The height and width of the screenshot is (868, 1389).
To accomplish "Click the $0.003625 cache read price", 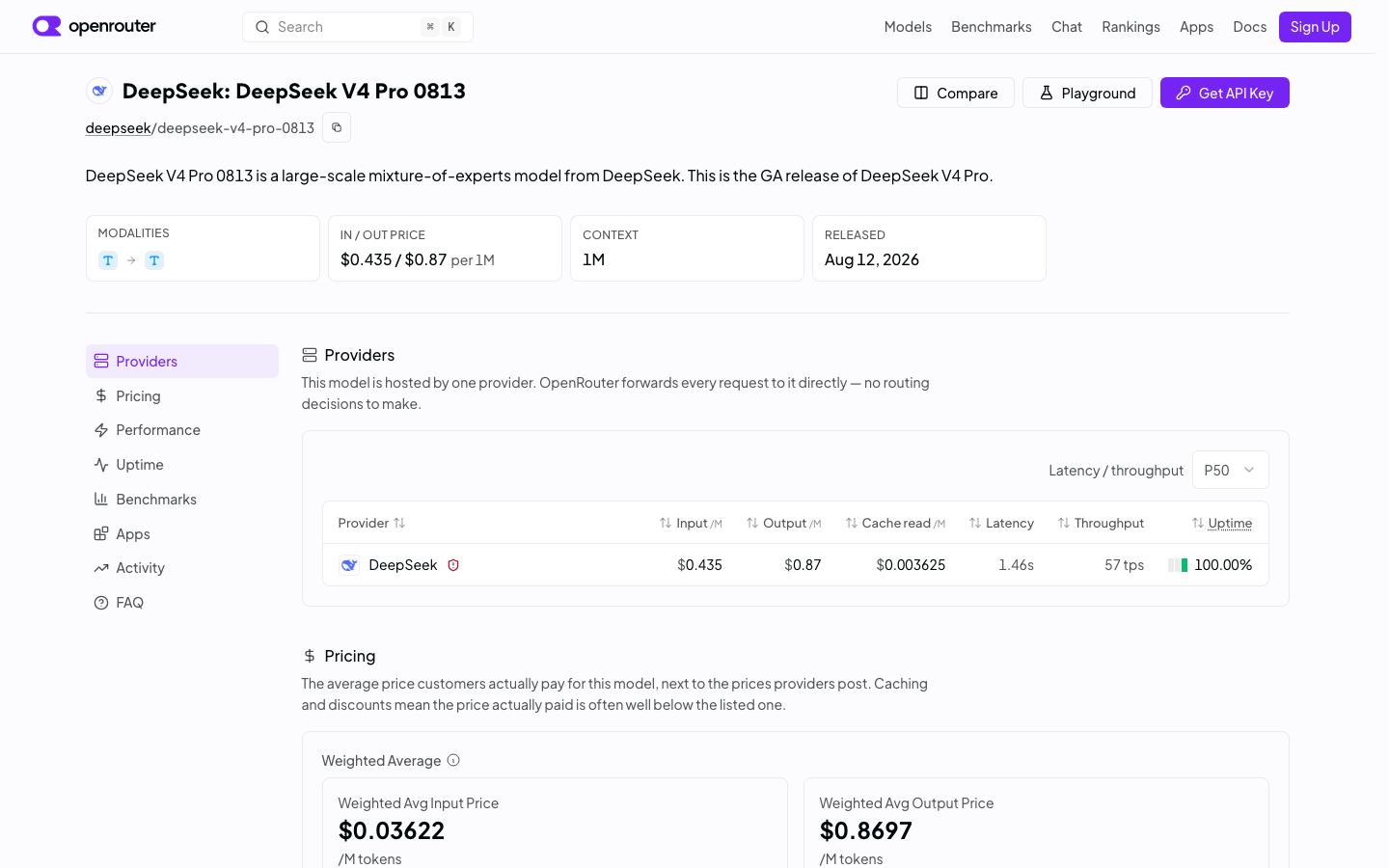I will point(911,565).
